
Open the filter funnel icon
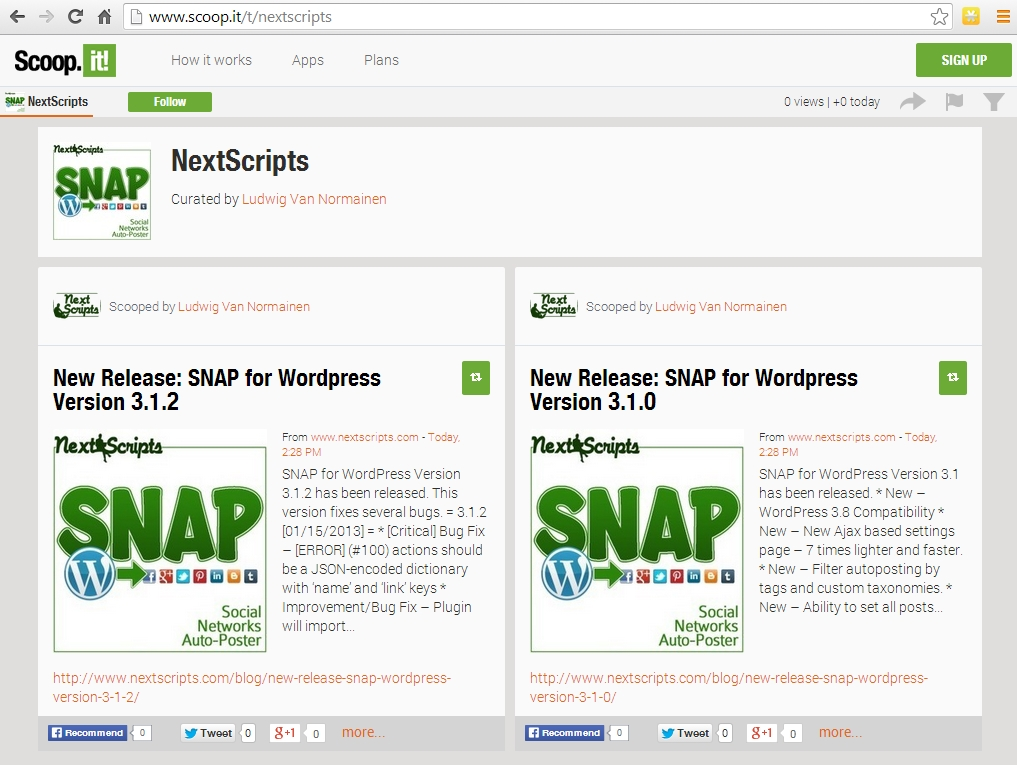tap(993, 101)
